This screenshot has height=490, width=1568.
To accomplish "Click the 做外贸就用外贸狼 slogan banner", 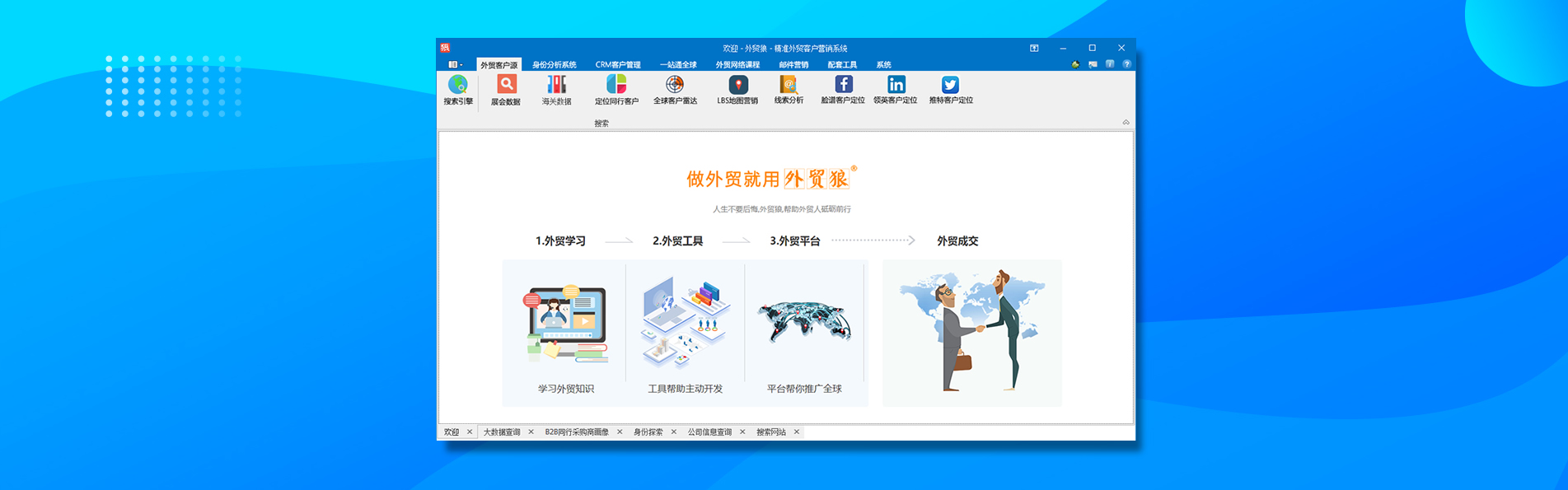I will tap(771, 179).
